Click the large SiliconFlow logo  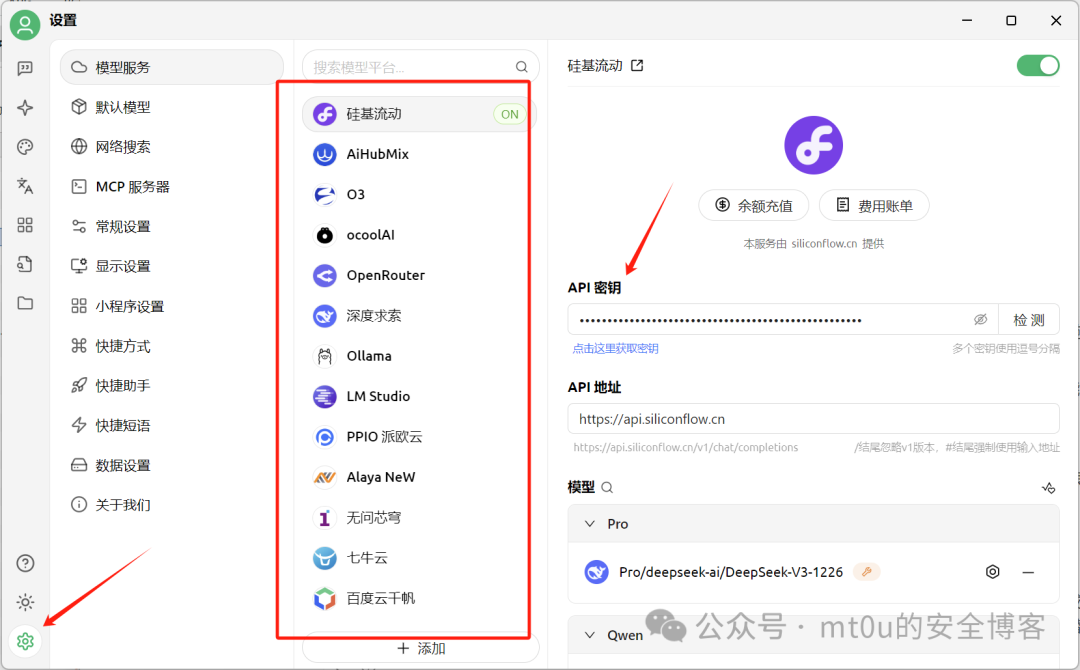(813, 145)
